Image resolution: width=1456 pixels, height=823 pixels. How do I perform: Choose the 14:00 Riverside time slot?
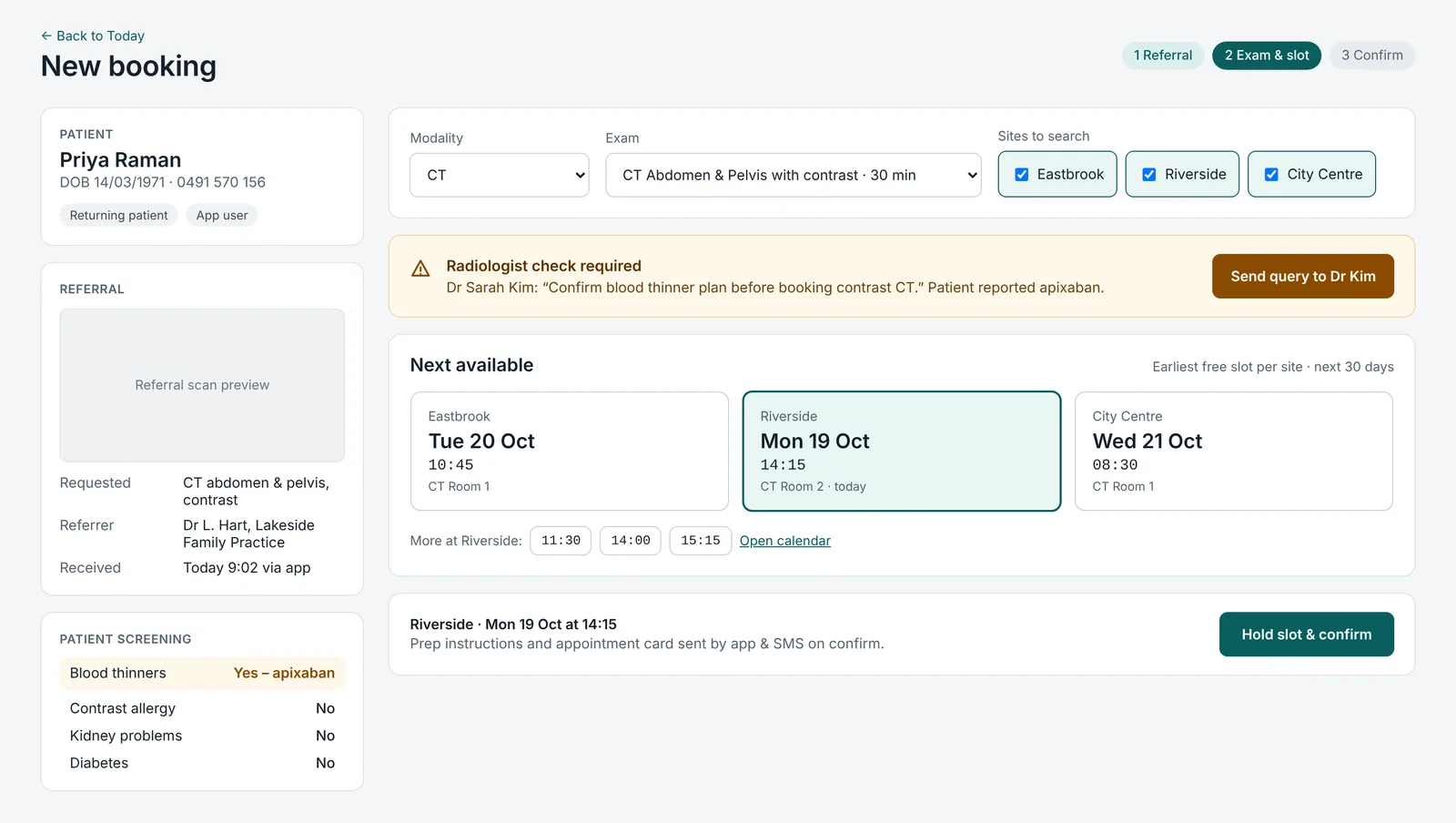pyautogui.click(x=631, y=541)
